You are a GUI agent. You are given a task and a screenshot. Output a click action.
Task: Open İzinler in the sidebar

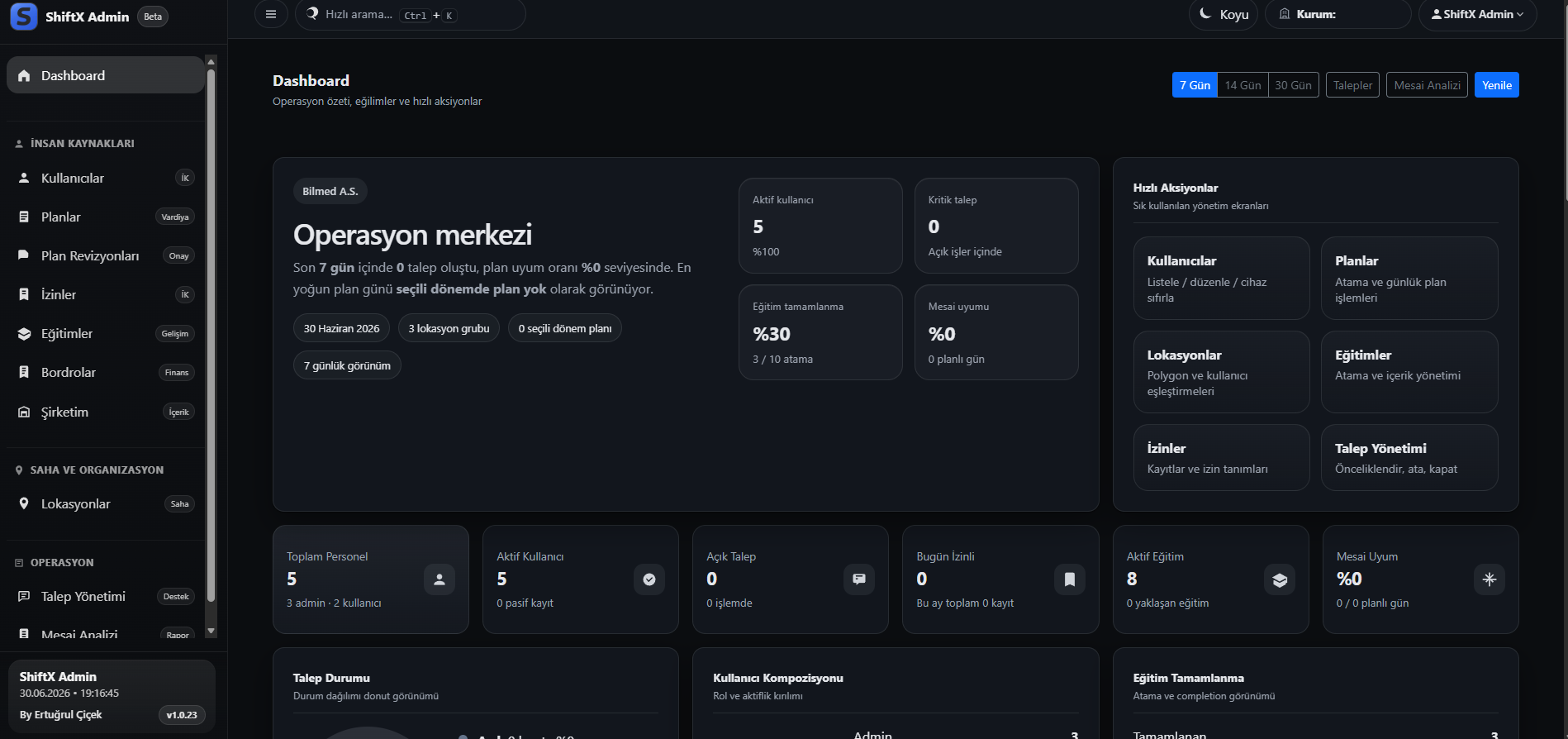(x=106, y=294)
